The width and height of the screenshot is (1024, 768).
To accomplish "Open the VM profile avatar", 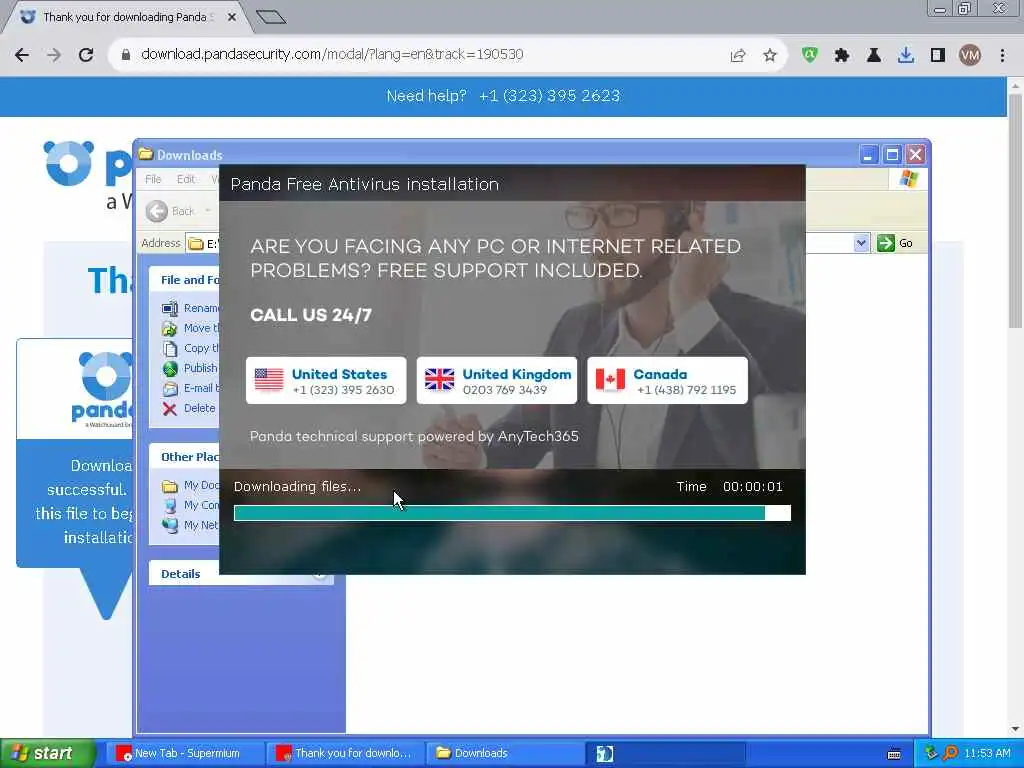I will pos(970,56).
